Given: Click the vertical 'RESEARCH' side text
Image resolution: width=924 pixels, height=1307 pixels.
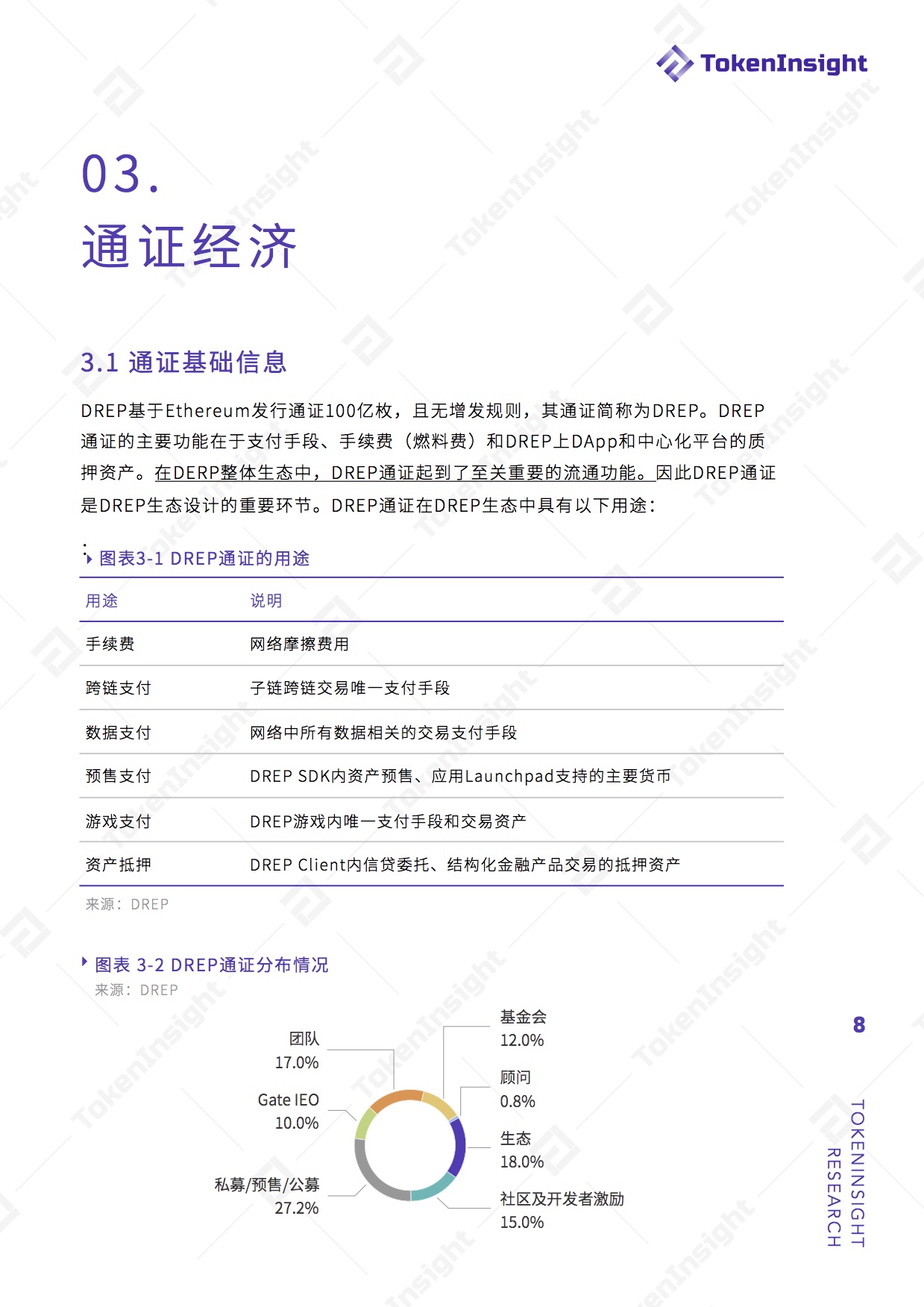Looking at the screenshot, I should click(834, 1197).
